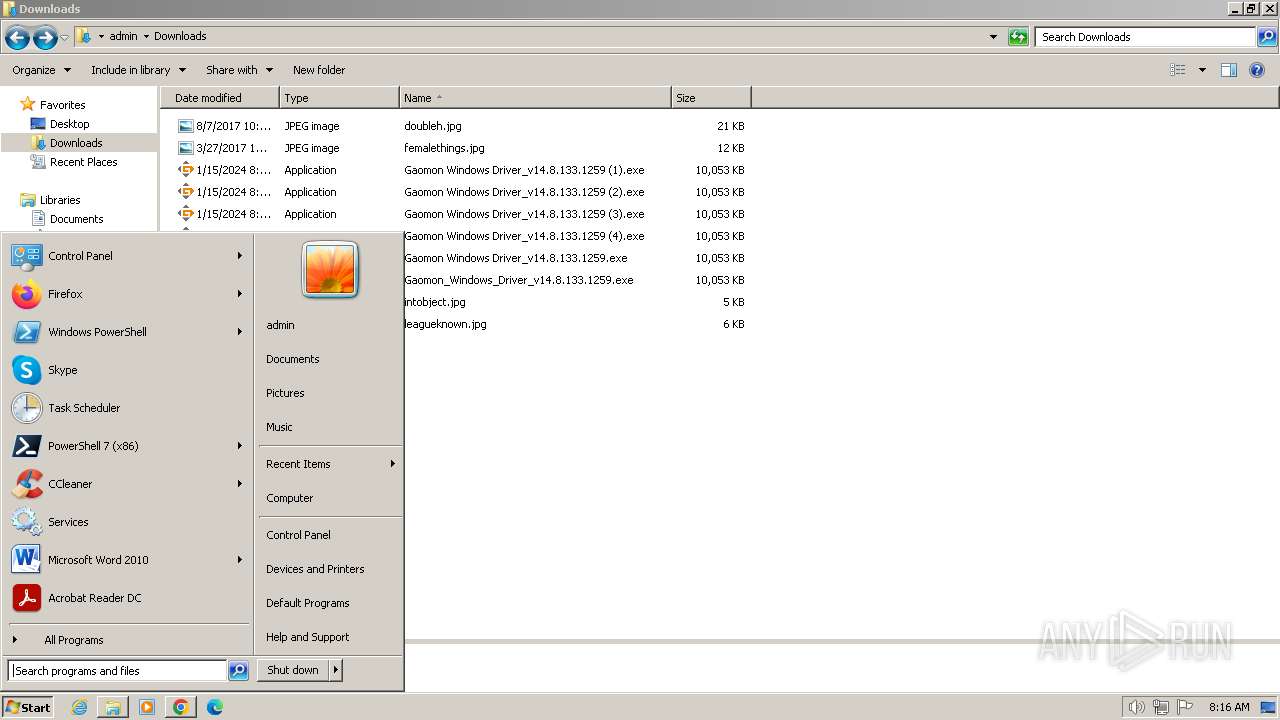Click the Start button
The image size is (1280, 720).
[x=28, y=707]
